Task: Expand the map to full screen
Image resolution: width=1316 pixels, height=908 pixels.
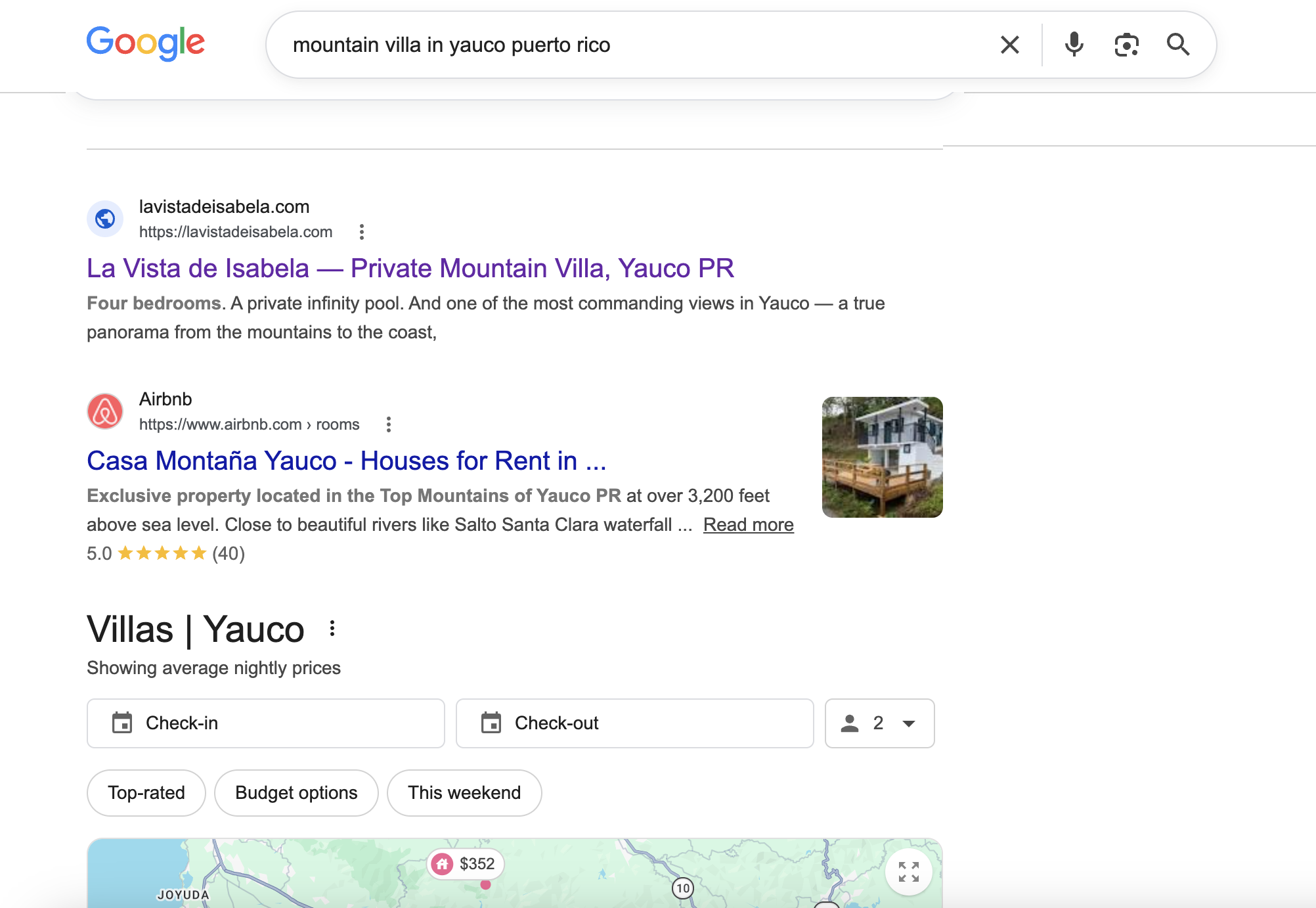Action: [x=909, y=872]
